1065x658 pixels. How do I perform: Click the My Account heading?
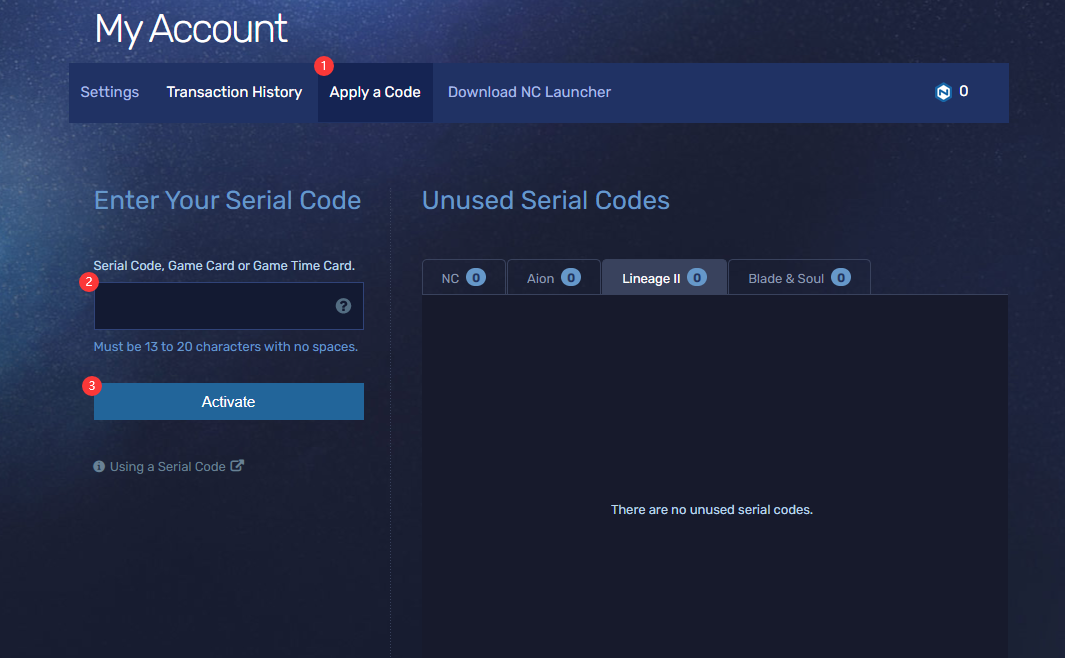pyautogui.click(x=191, y=29)
